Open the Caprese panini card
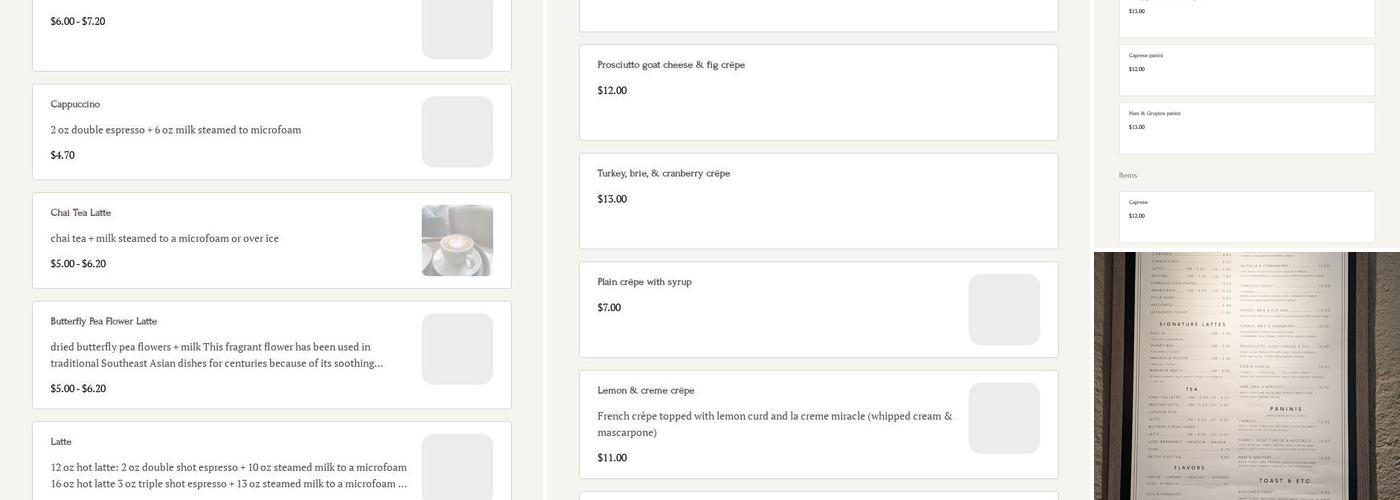The image size is (1400, 500). coord(1246,69)
